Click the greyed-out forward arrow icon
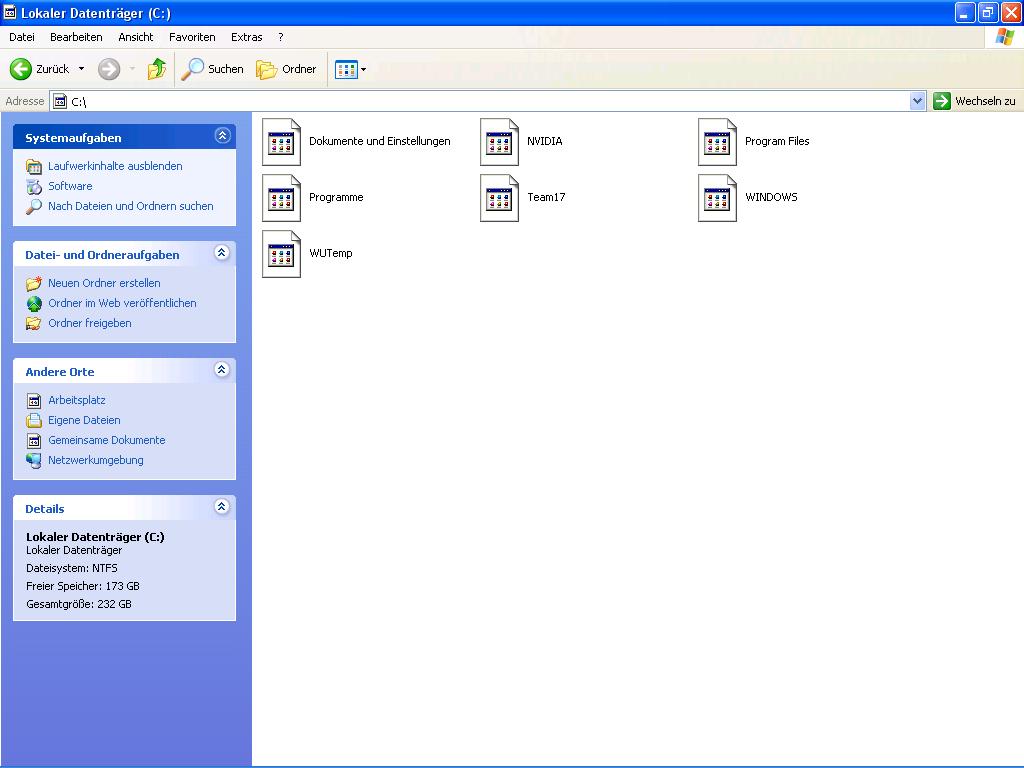 click(109, 69)
